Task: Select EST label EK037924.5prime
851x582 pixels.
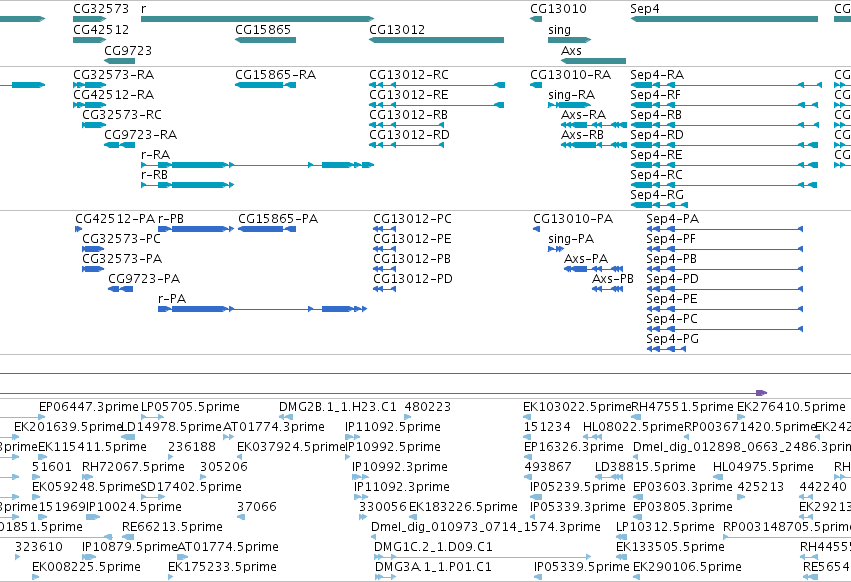Action: (291, 447)
